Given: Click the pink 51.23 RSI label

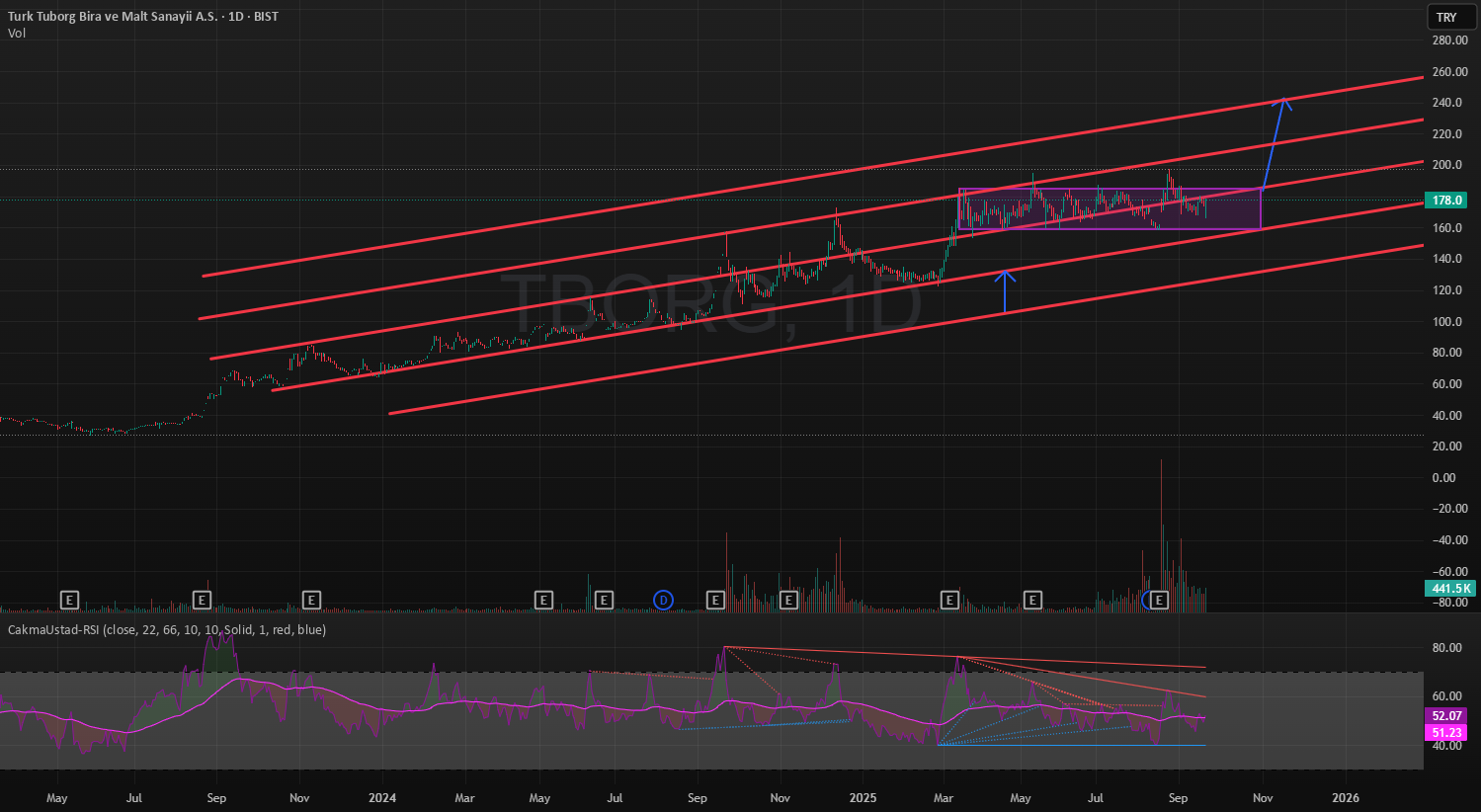Looking at the screenshot, I should tap(1447, 733).
